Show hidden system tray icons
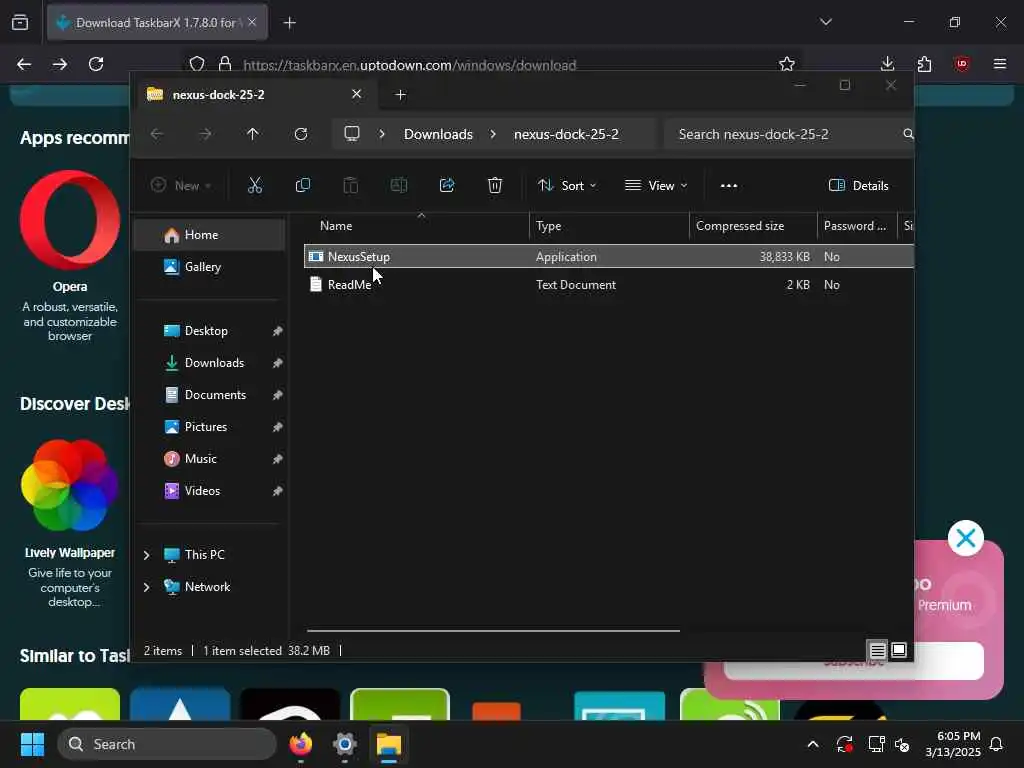This screenshot has width=1024, height=768. [813, 744]
